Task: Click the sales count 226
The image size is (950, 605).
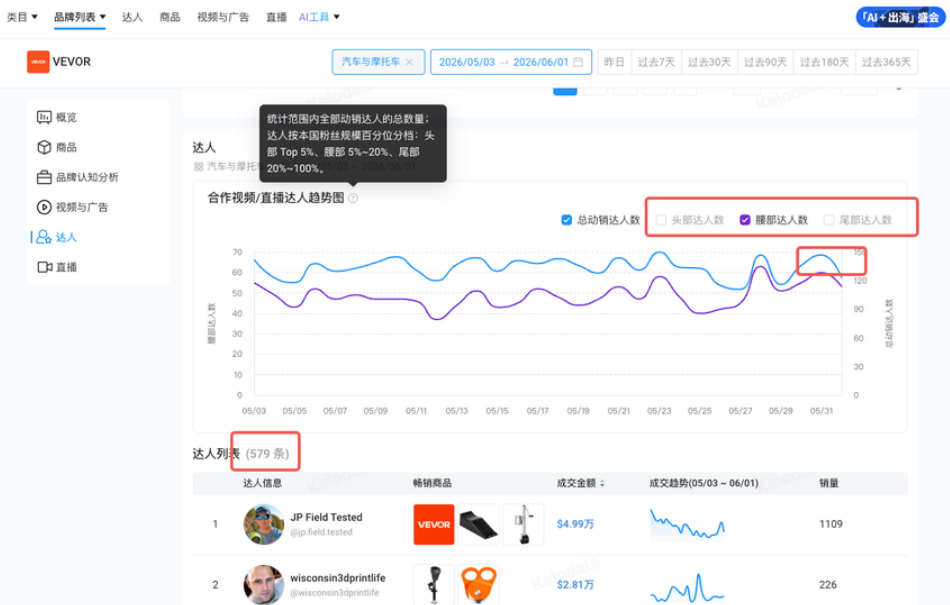Action: click(x=828, y=585)
